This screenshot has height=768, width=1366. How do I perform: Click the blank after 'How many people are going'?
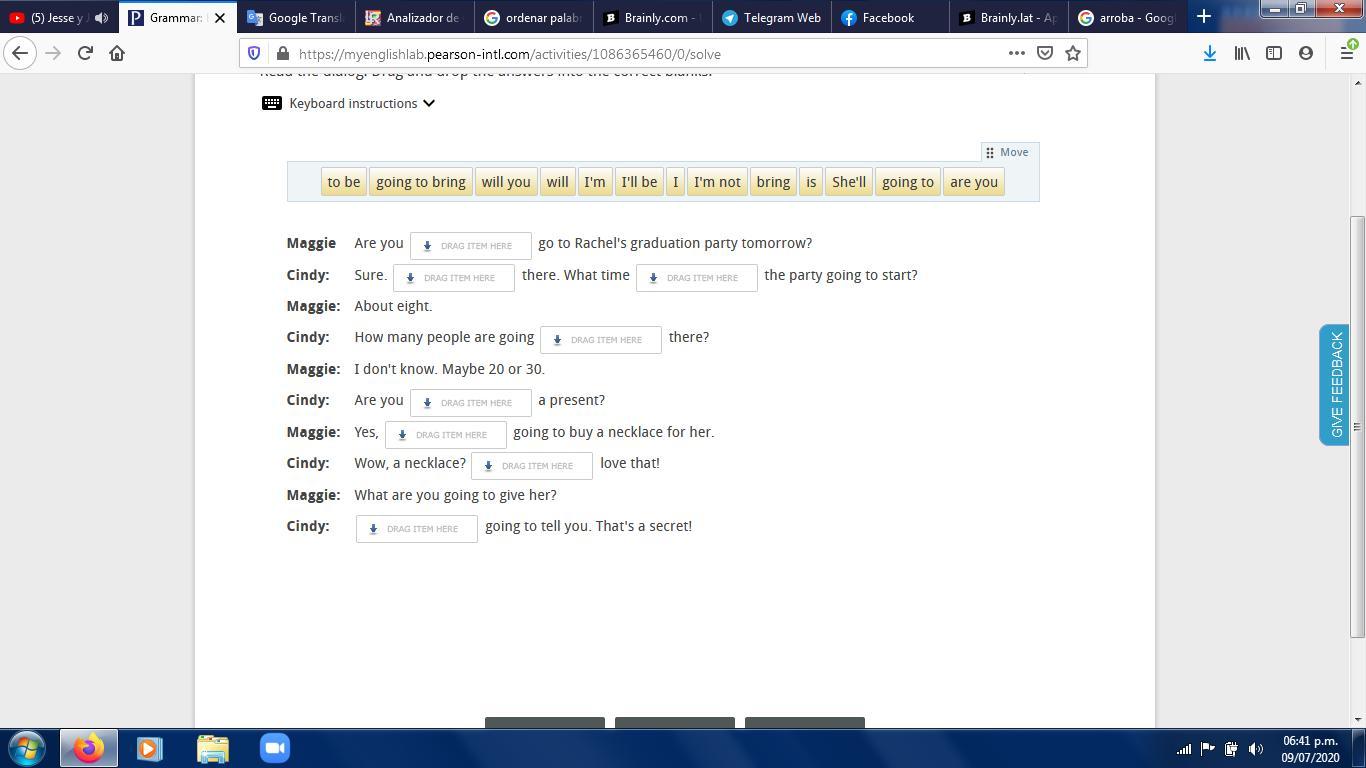click(601, 339)
